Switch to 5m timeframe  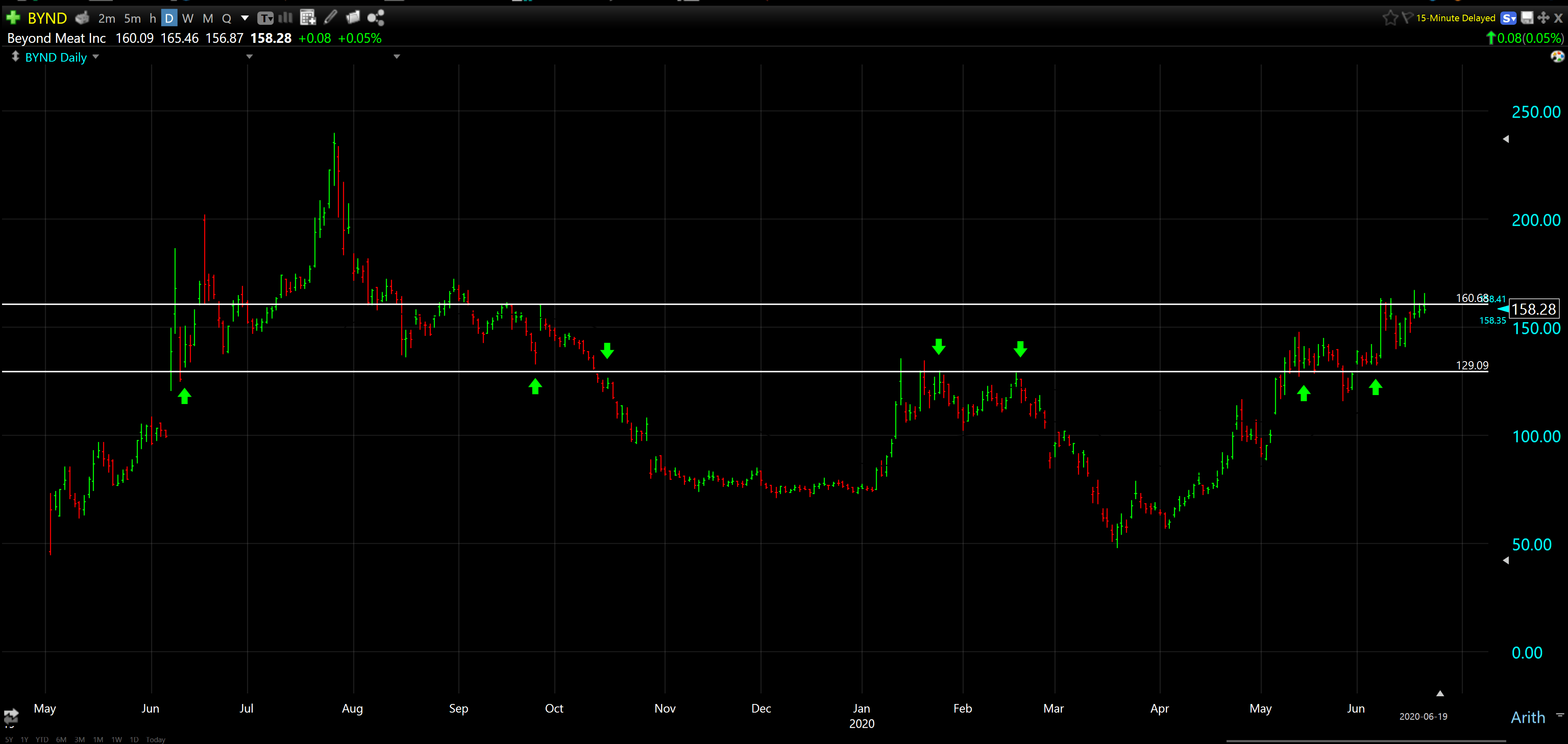[132, 19]
